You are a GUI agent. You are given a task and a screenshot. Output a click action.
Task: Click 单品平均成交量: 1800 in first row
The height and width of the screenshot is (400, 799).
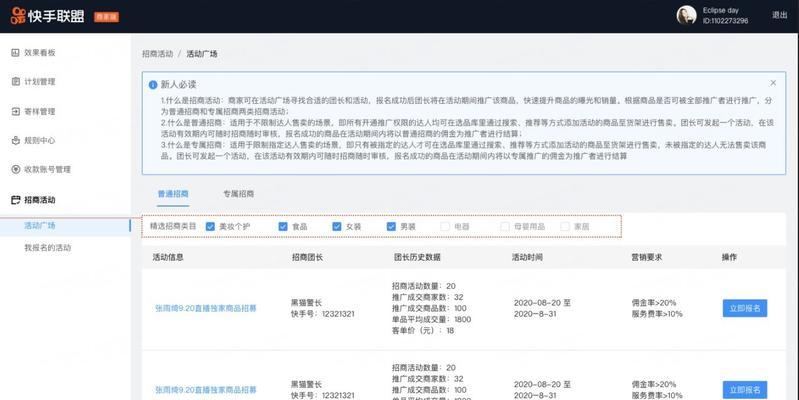coord(431,319)
